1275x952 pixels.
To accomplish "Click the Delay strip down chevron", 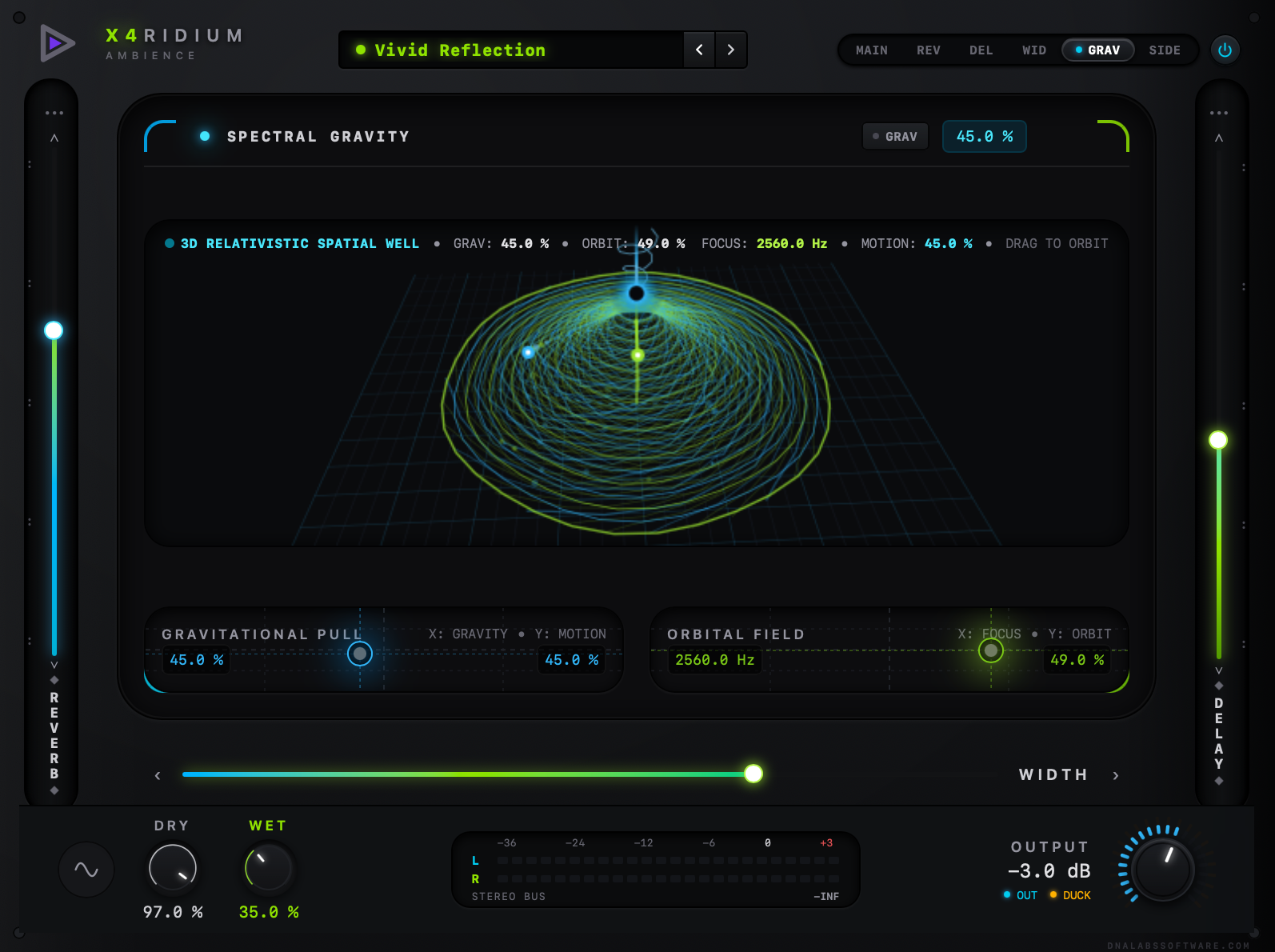I will [1218, 670].
